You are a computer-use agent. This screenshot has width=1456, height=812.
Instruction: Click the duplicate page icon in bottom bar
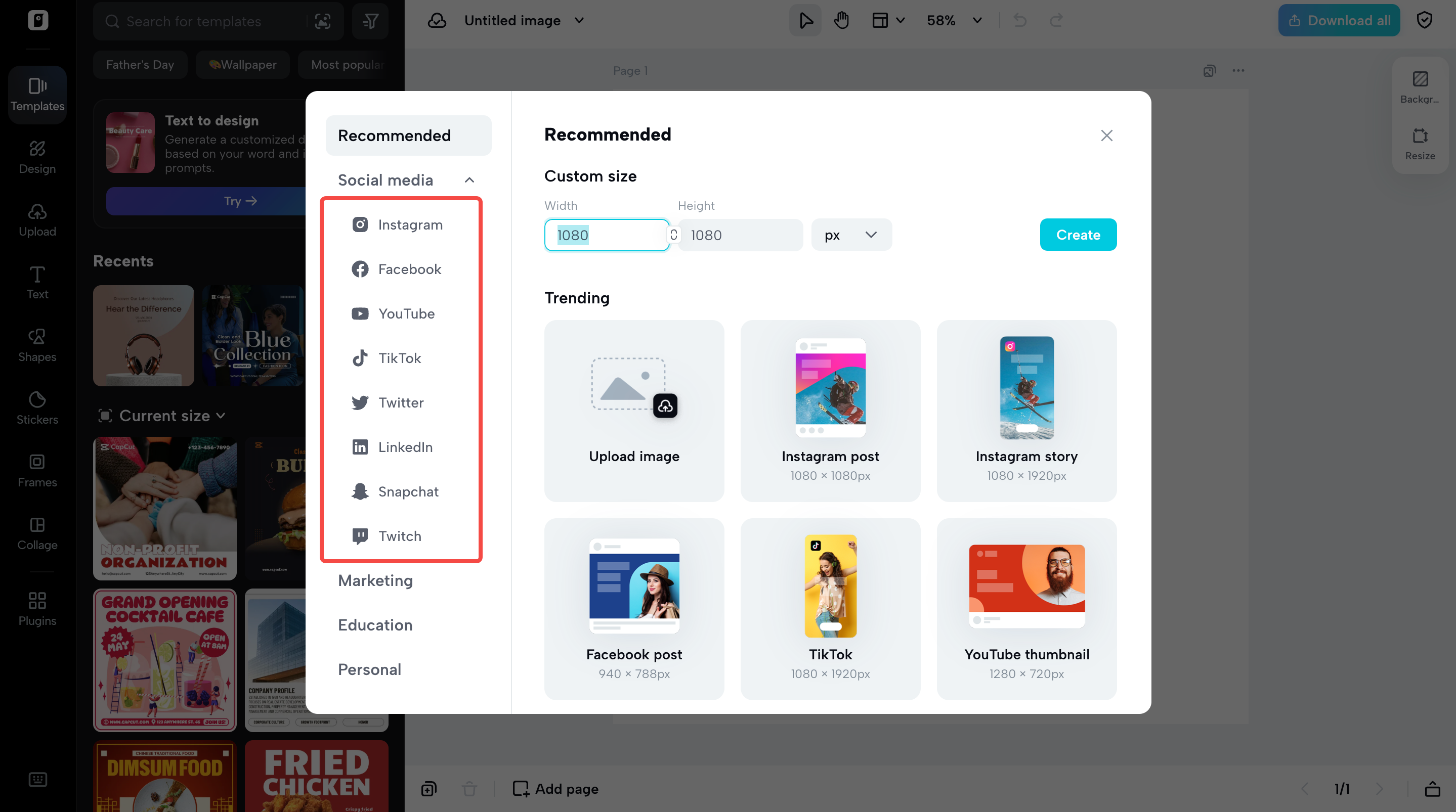pyautogui.click(x=429, y=788)
